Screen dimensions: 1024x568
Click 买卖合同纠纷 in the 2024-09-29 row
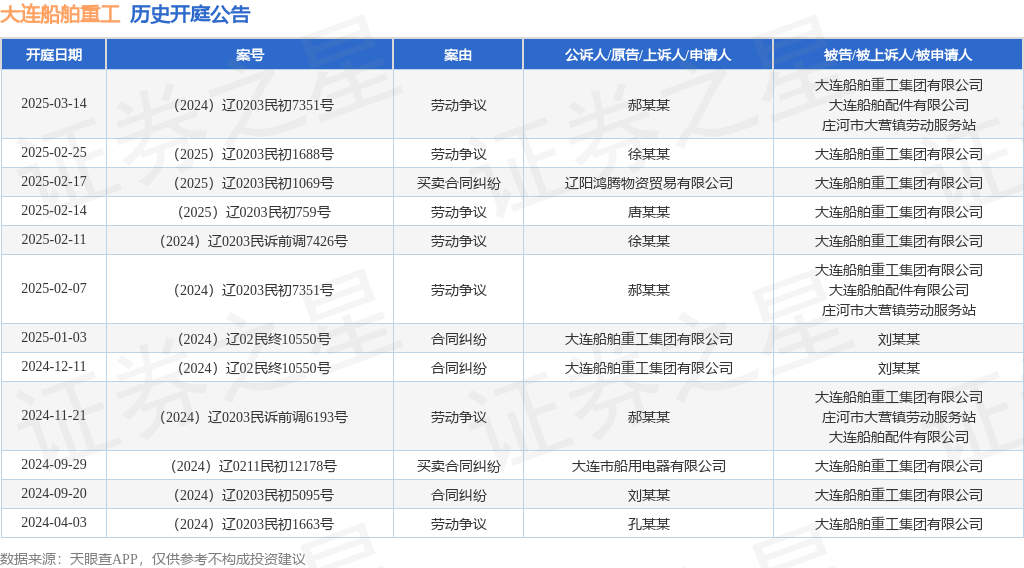pos(458,466)
